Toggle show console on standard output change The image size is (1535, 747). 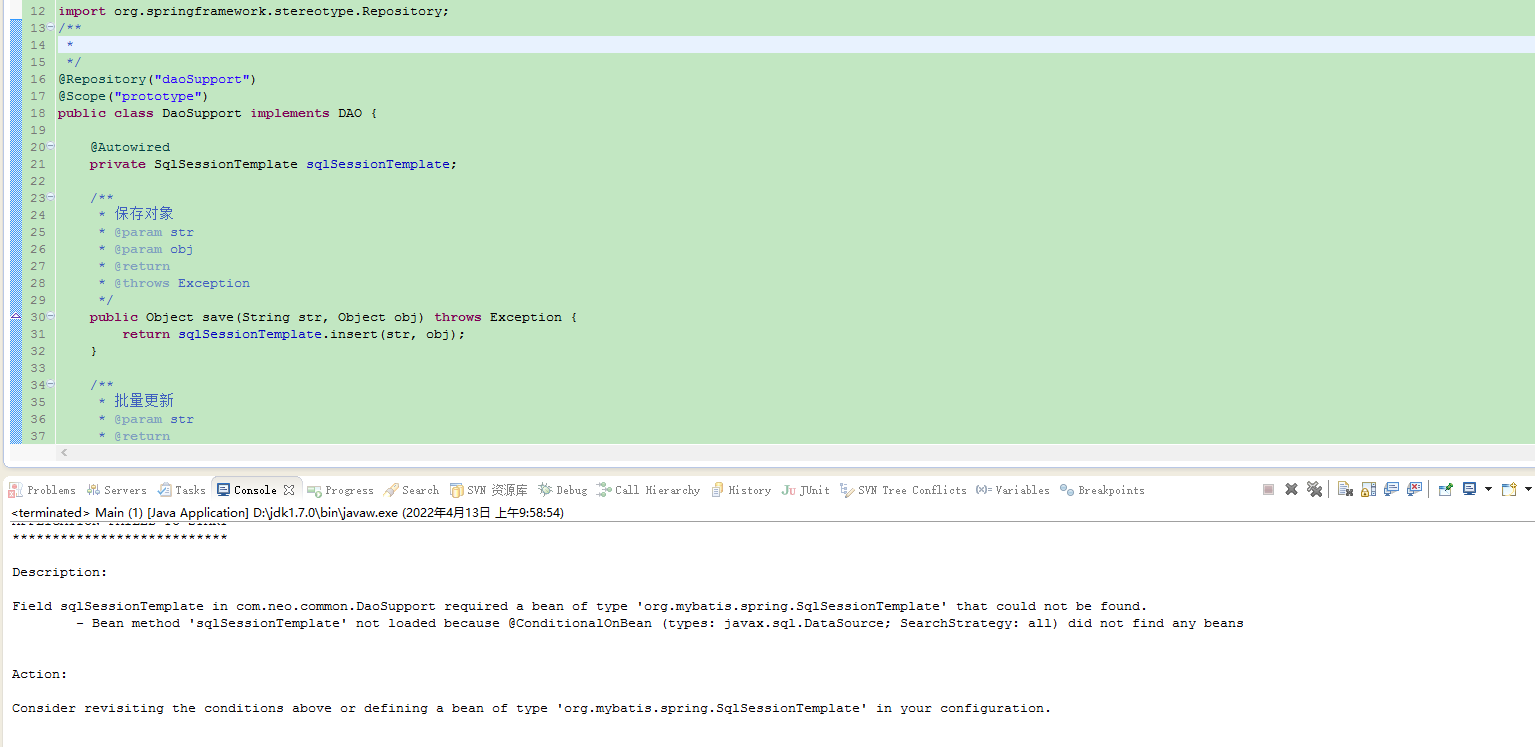(1391, 489)
